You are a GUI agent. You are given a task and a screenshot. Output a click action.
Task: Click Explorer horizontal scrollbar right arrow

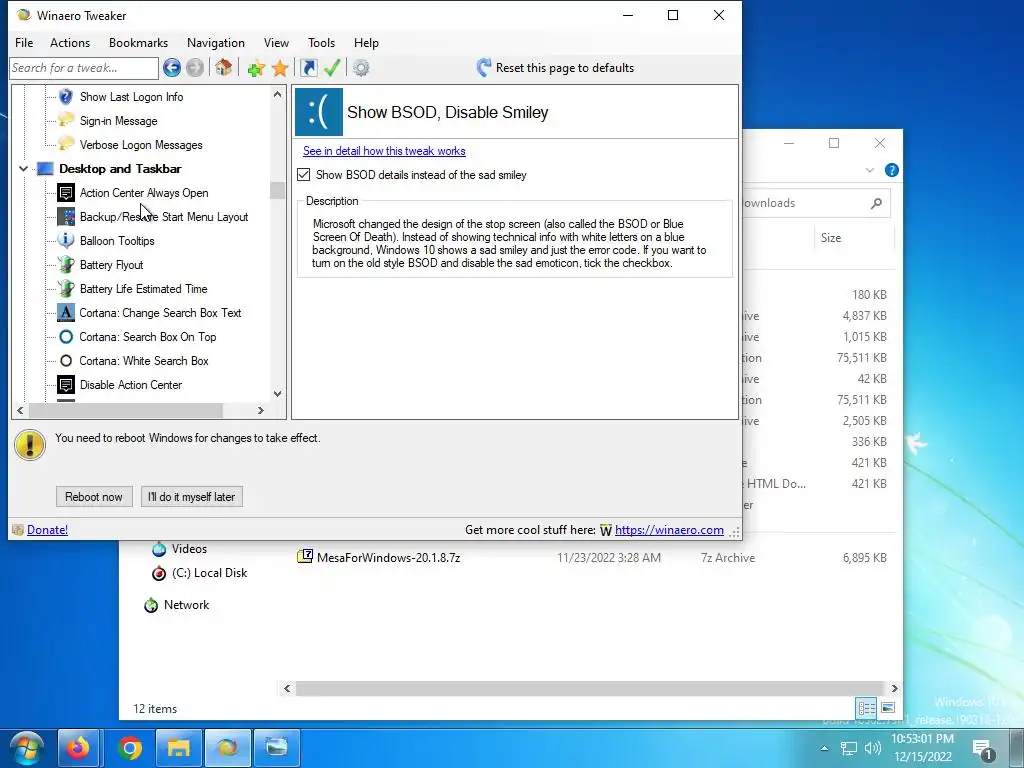coord(894,688)
